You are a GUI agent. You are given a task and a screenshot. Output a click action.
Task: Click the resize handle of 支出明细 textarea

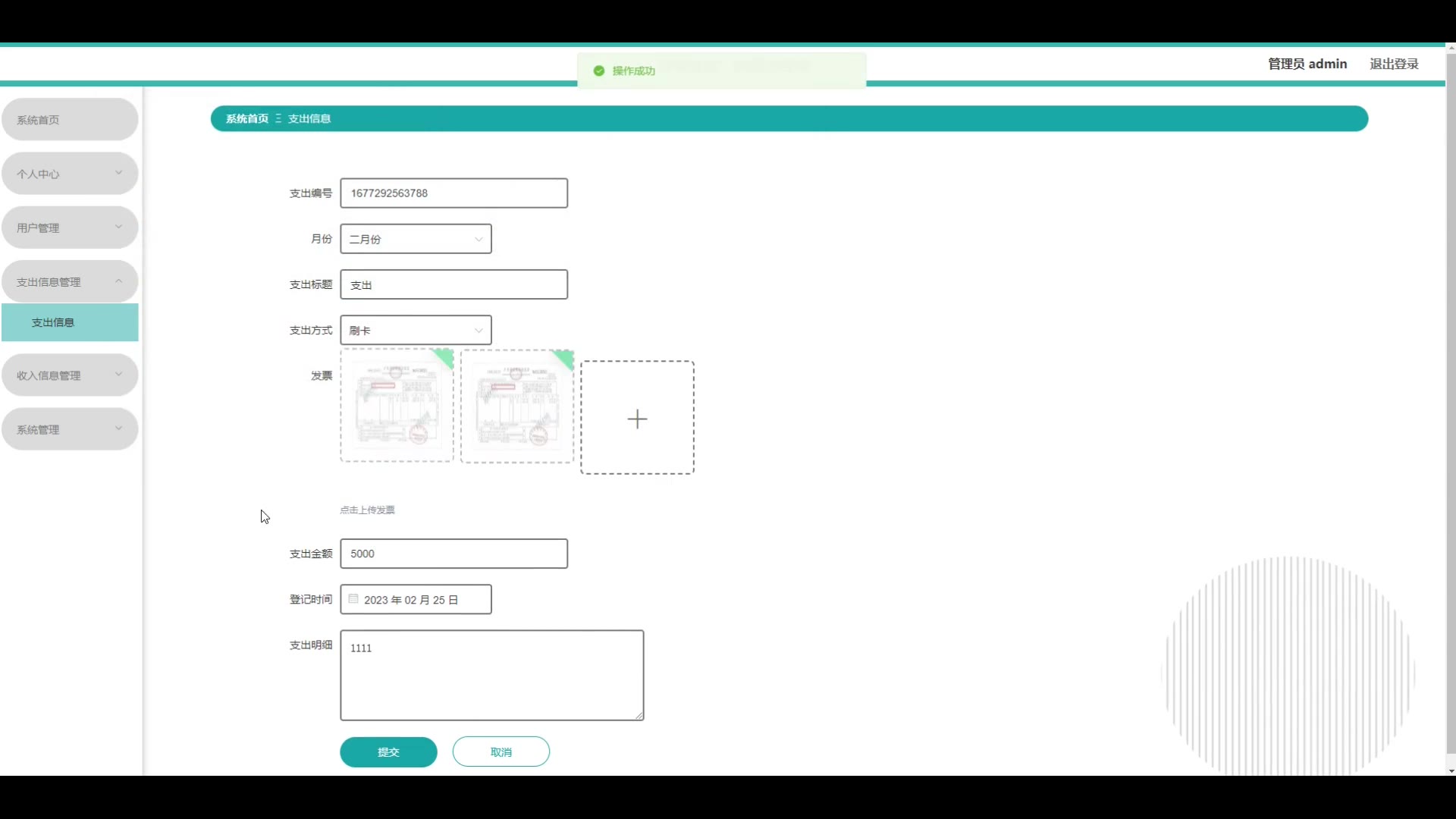point(639,715)
